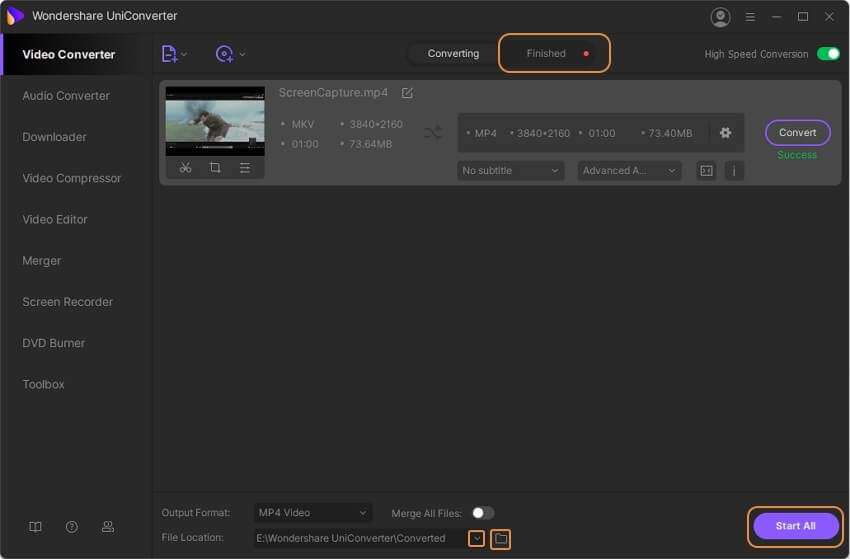
Task: Go to Merger in sidebar
Action: pos(42,261)
